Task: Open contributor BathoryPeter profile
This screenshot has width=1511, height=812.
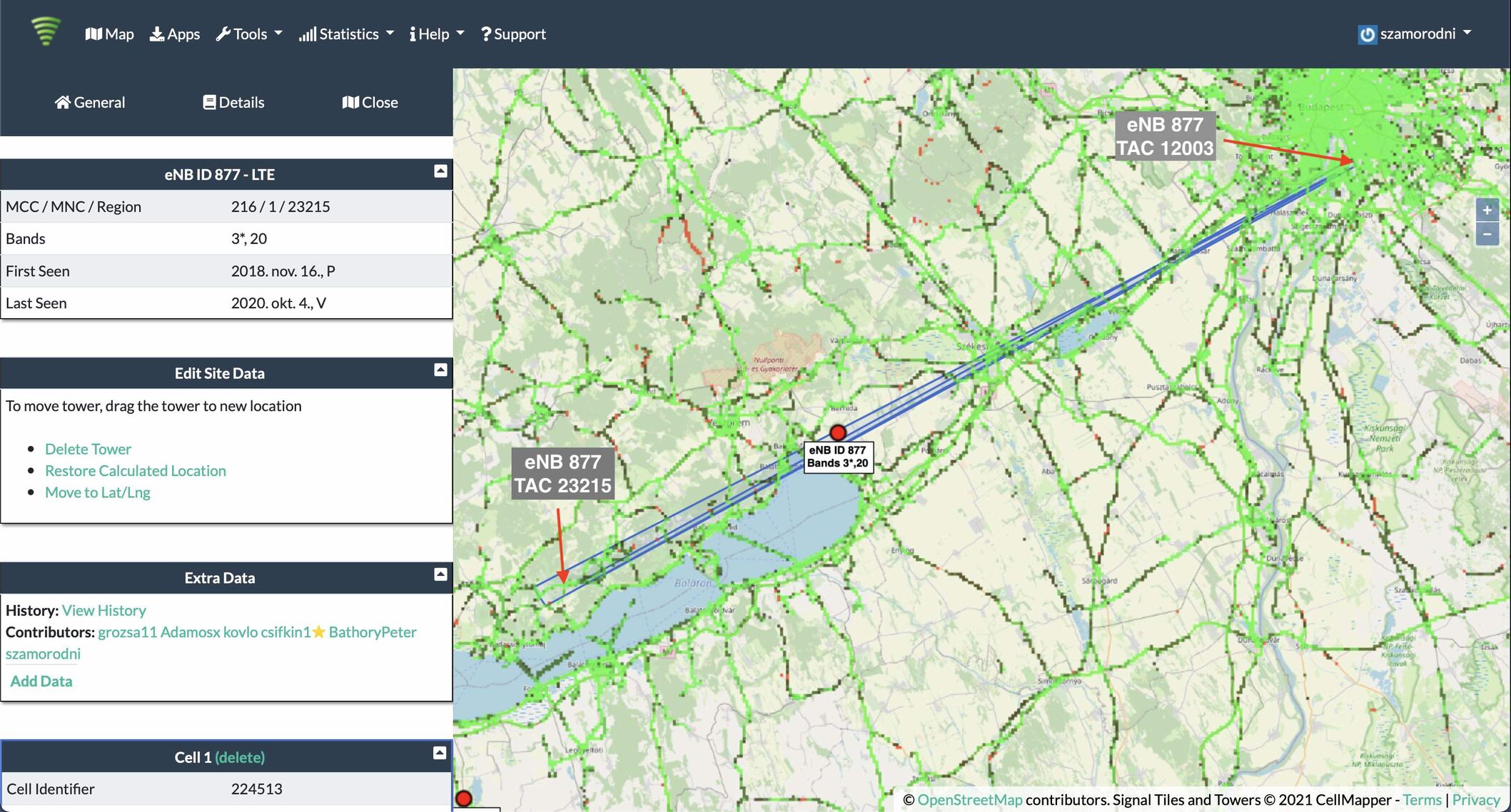Action: (373, 632)
